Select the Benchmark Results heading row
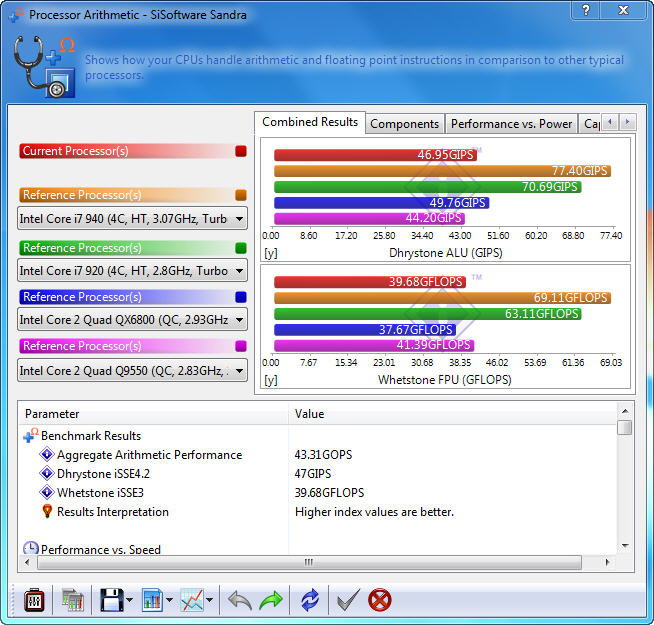The image size is (654, 625). click(x=317, y=436)
